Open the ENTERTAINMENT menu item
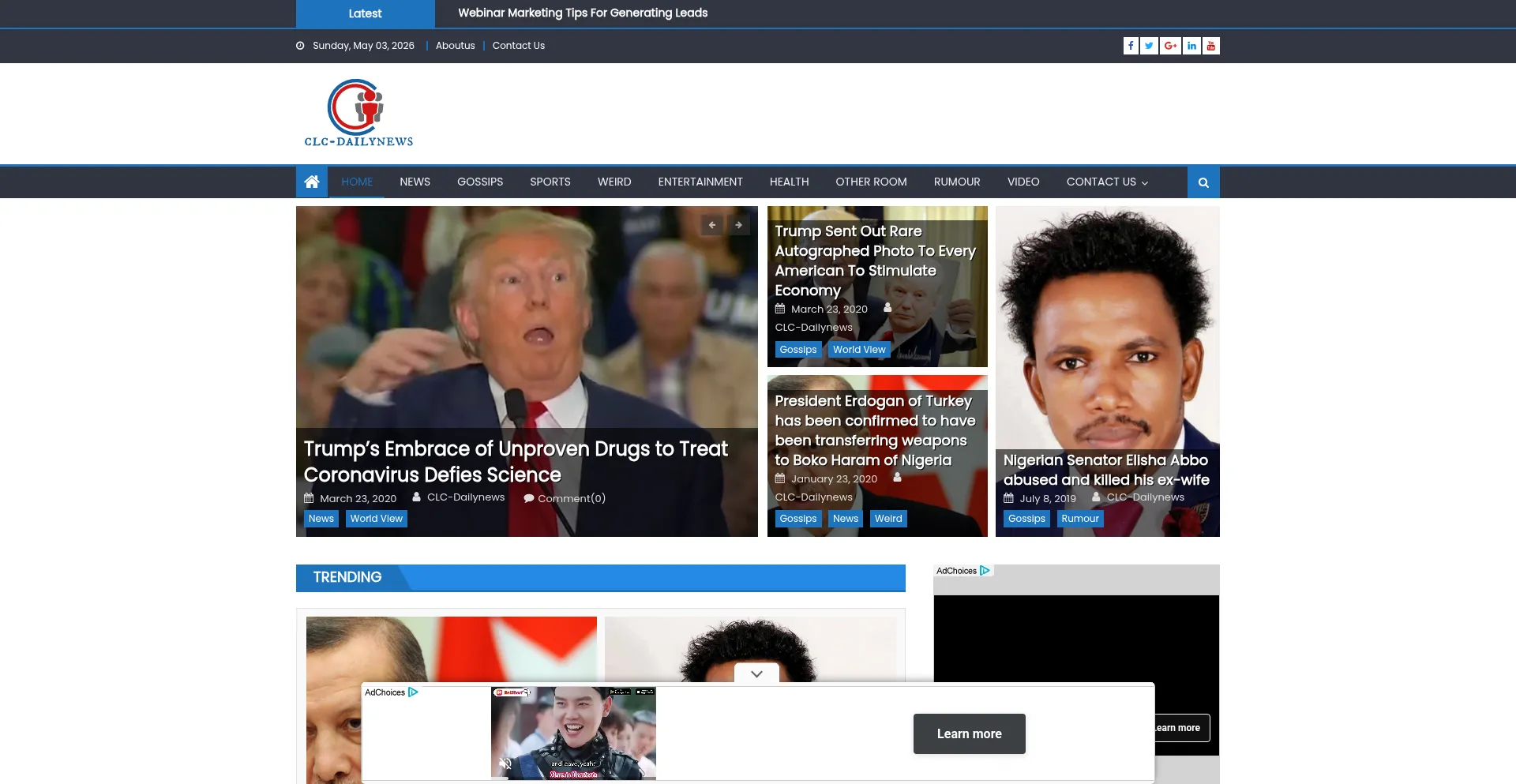Viewport: 1516px width, 784px height. pyautogui.click(x=700, y=182)
